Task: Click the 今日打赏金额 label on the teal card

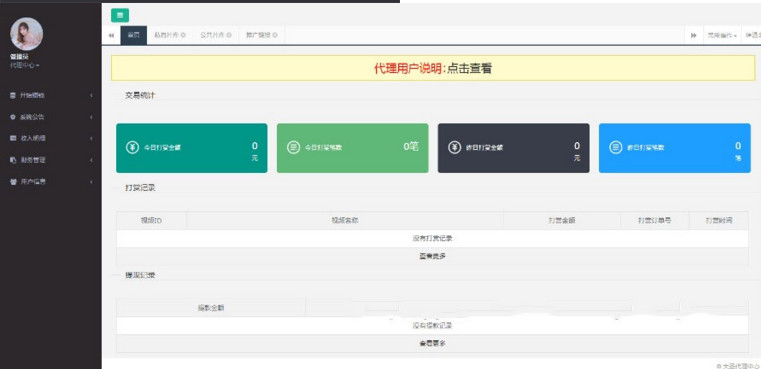Action: click(x=162, y=148)
